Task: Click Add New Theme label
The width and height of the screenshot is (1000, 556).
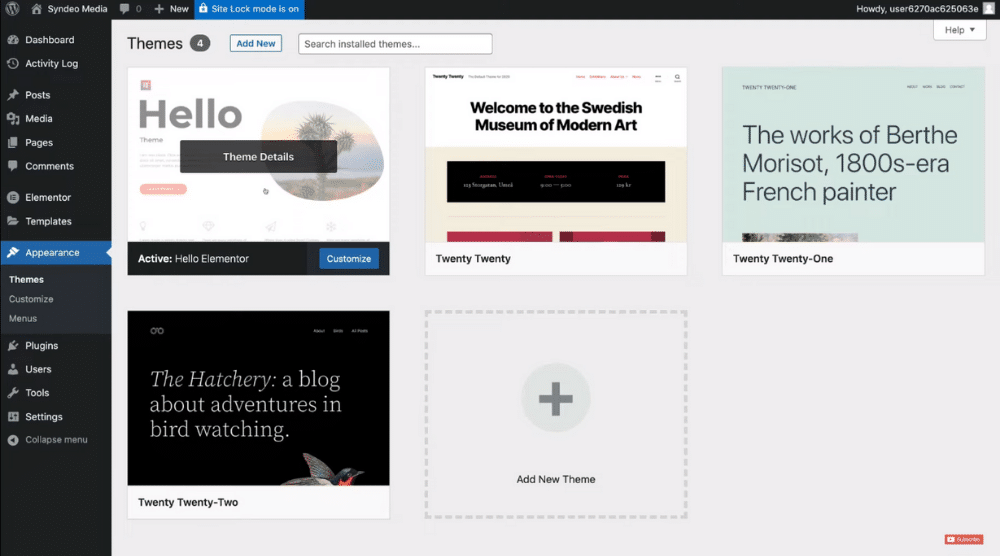Action: (x=556, y=479)
